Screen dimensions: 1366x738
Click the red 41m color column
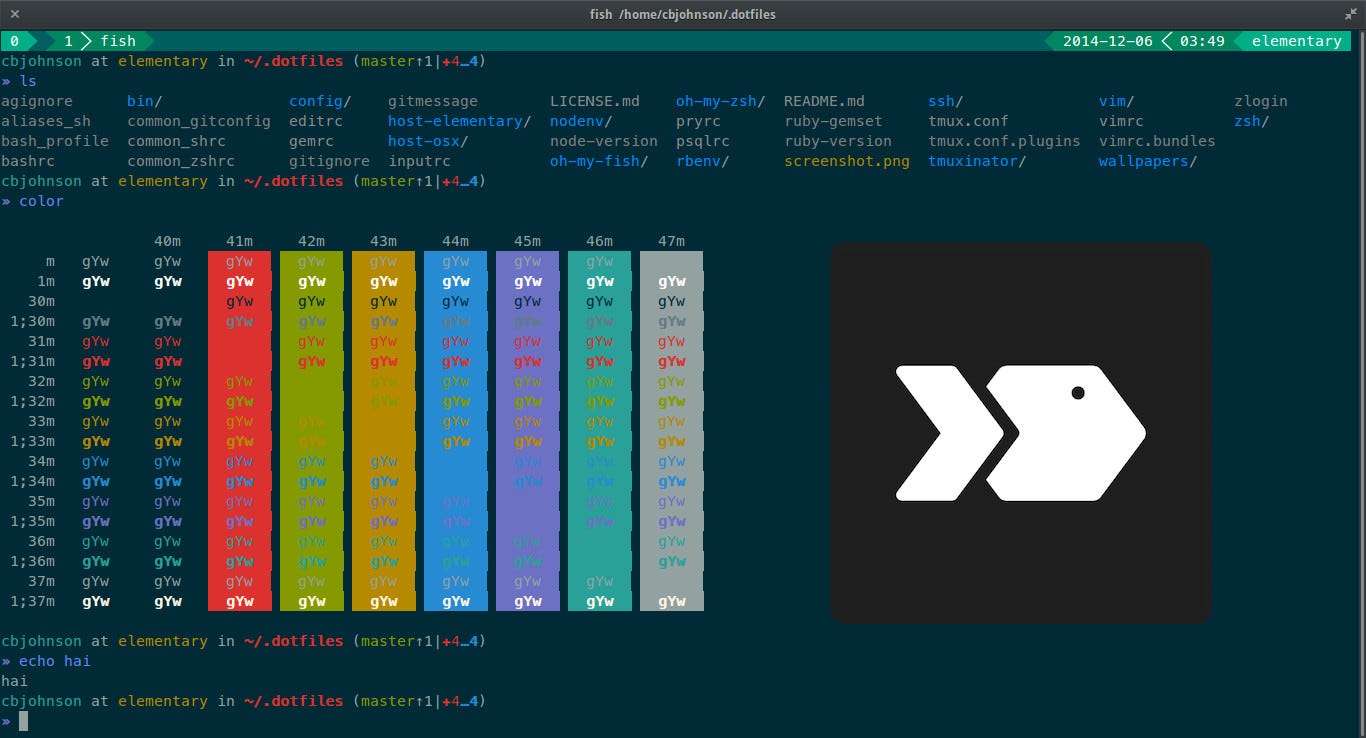[239, 430]
